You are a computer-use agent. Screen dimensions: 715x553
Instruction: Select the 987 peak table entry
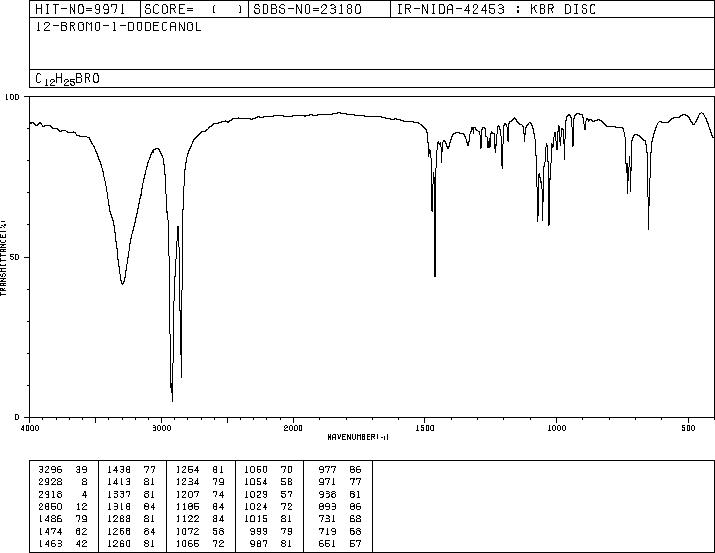tap(272, 543)
